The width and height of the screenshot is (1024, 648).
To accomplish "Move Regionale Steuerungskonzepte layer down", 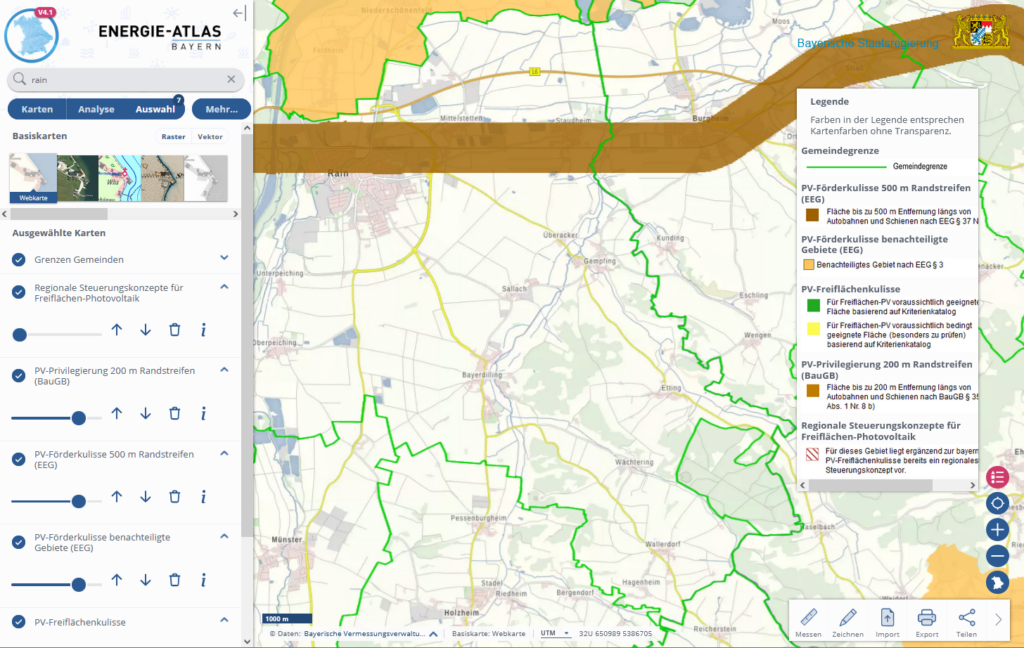I will [x=146, y=330].
